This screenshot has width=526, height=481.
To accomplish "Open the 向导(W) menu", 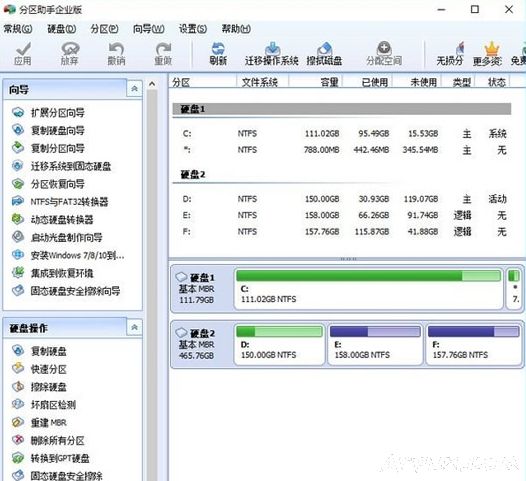I will coord(148,29).
